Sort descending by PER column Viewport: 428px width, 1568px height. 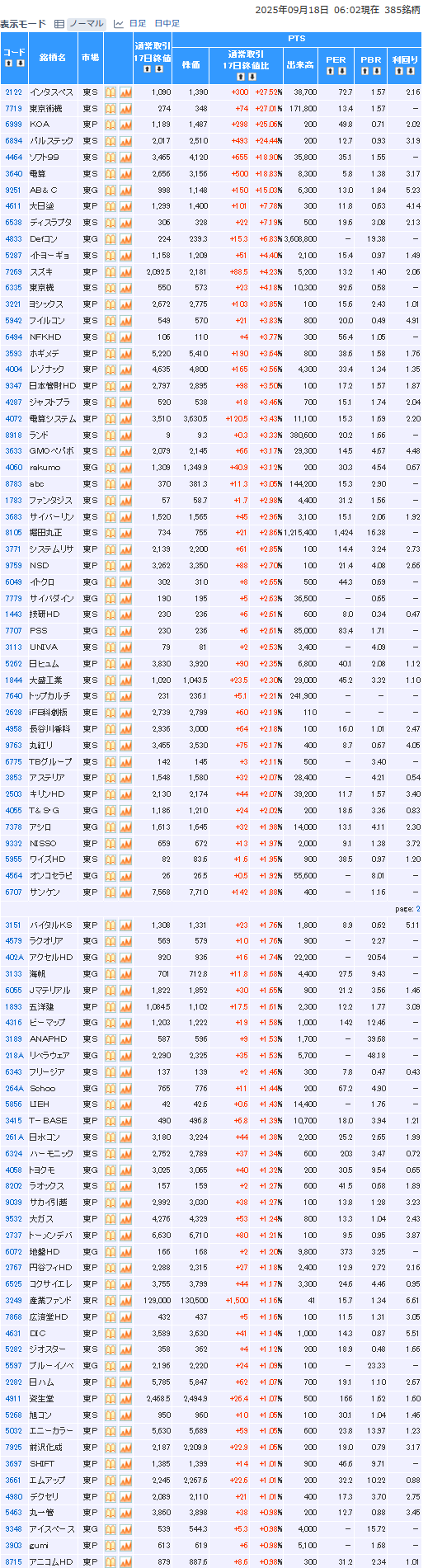click(341, 71)
